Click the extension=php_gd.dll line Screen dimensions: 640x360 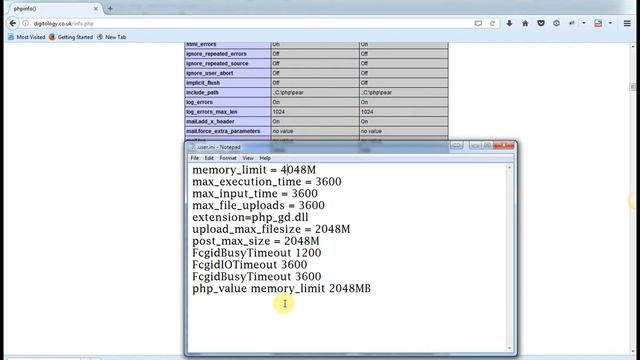coord(250,217)
